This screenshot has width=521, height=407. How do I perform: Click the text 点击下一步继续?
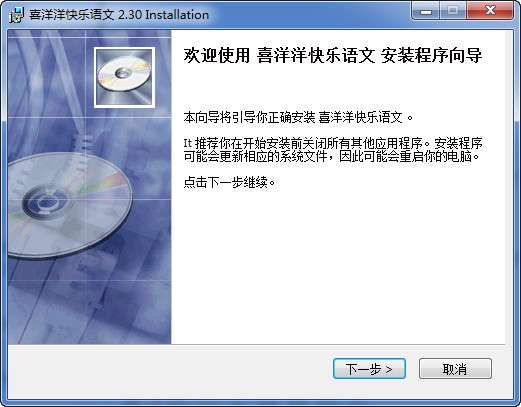pos(229,182)
